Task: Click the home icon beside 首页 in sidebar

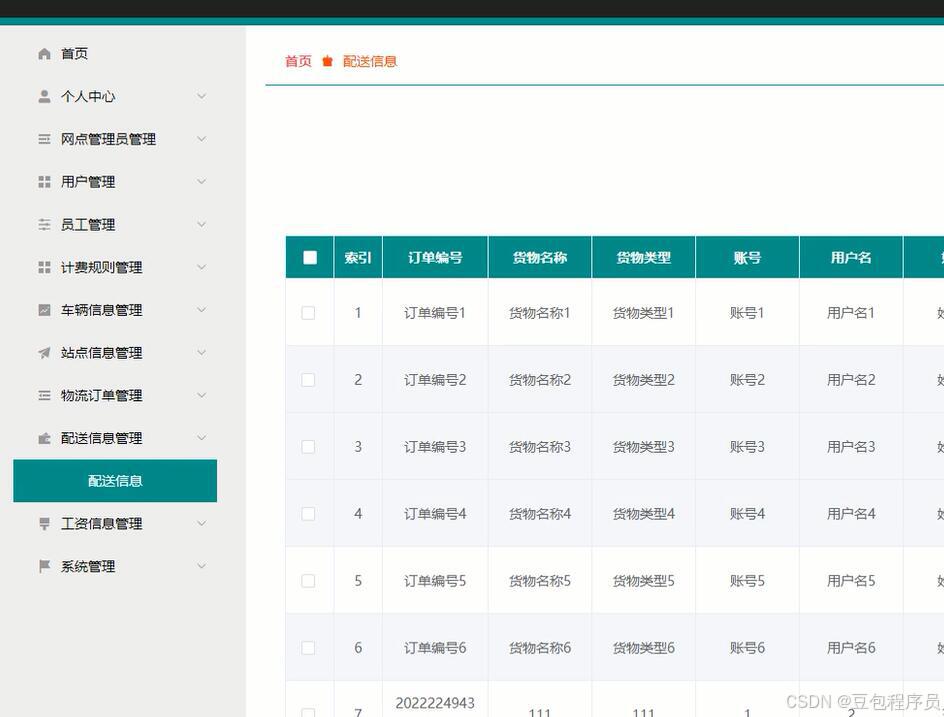Action: pos(44,54)
